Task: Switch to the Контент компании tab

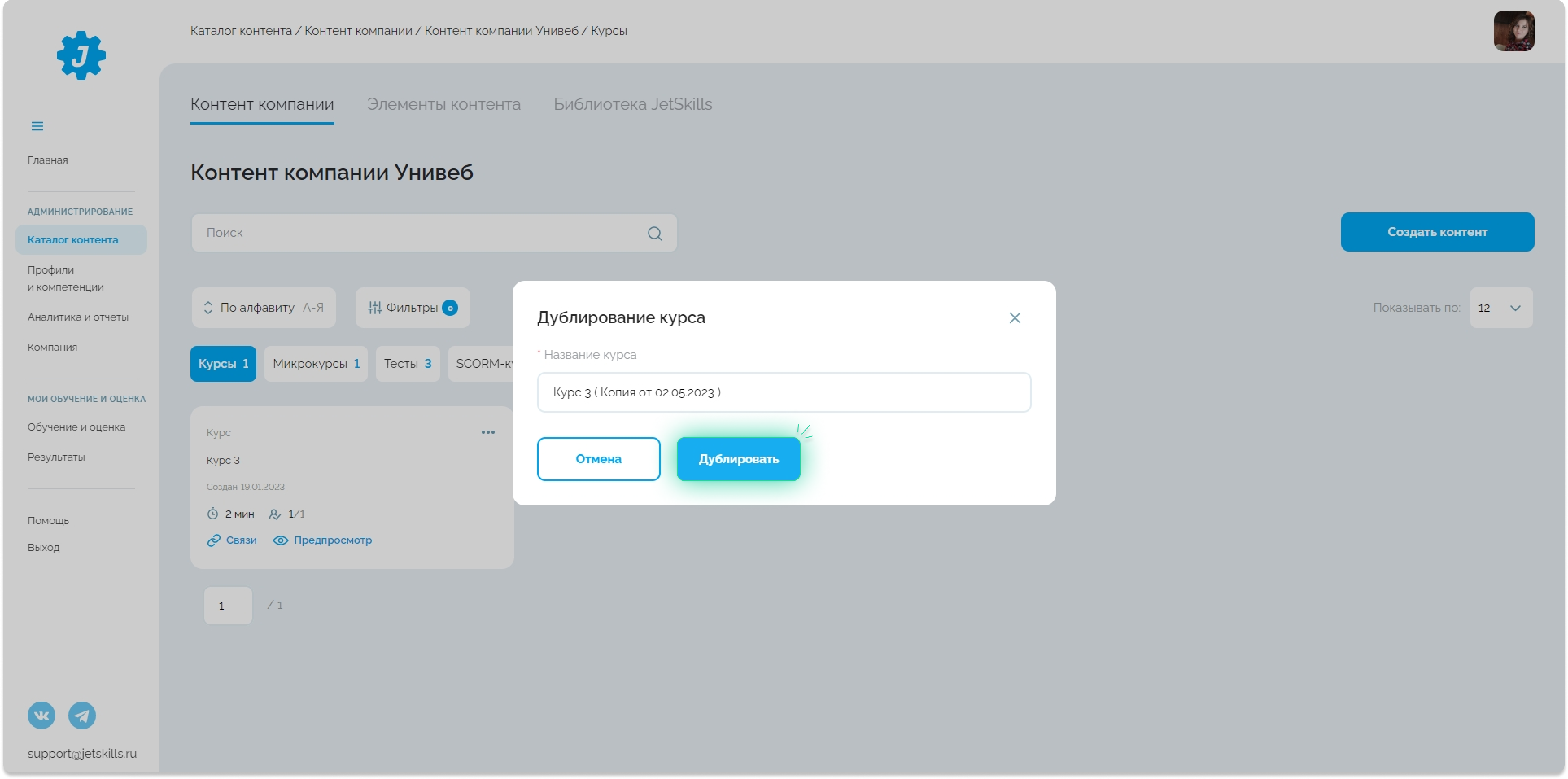Action: click(262, 104)
